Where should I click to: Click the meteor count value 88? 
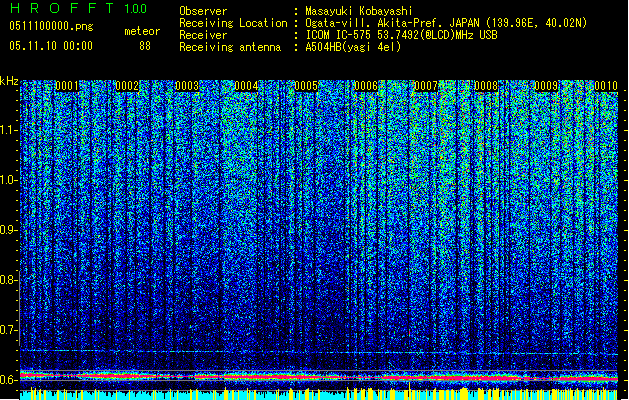pos(145,46)
